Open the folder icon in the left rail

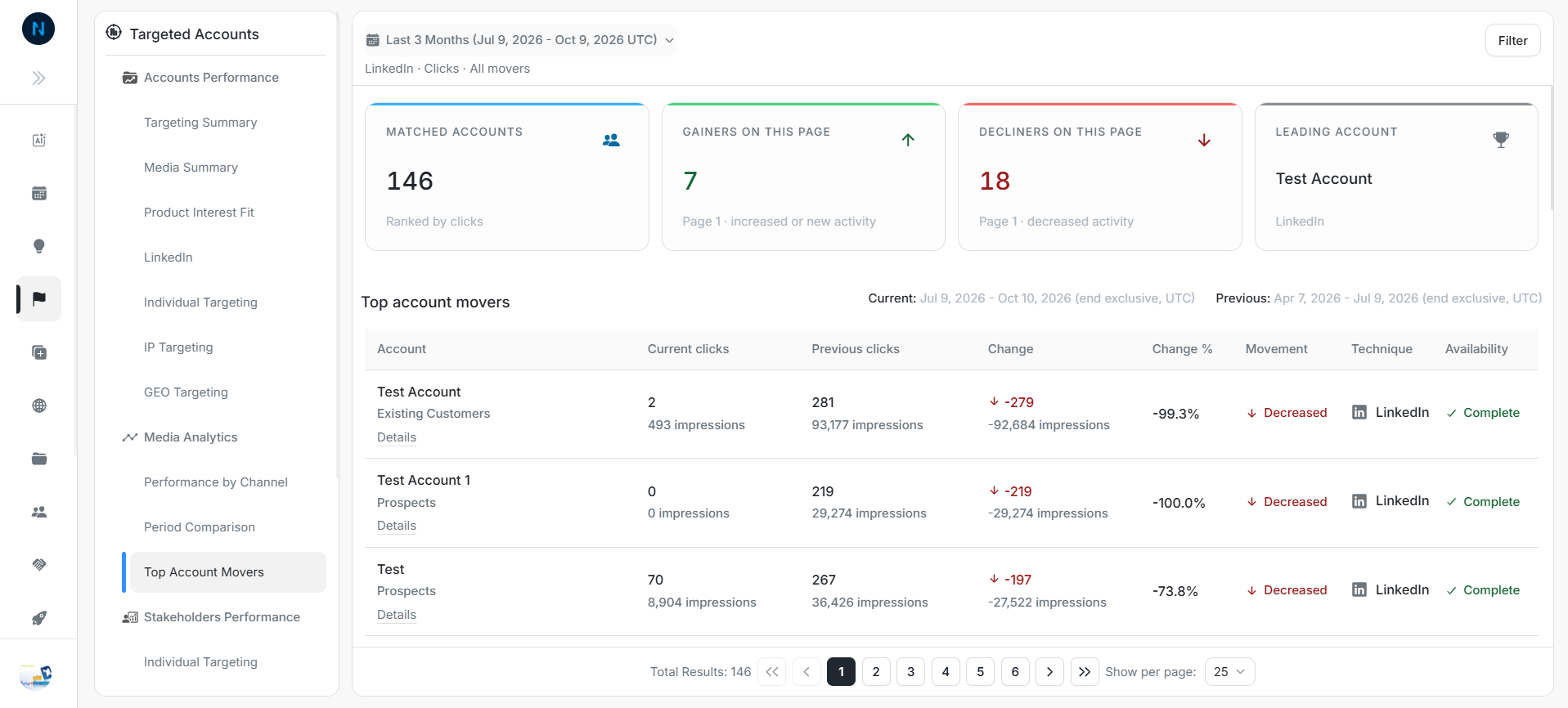[x=38, y=459]
